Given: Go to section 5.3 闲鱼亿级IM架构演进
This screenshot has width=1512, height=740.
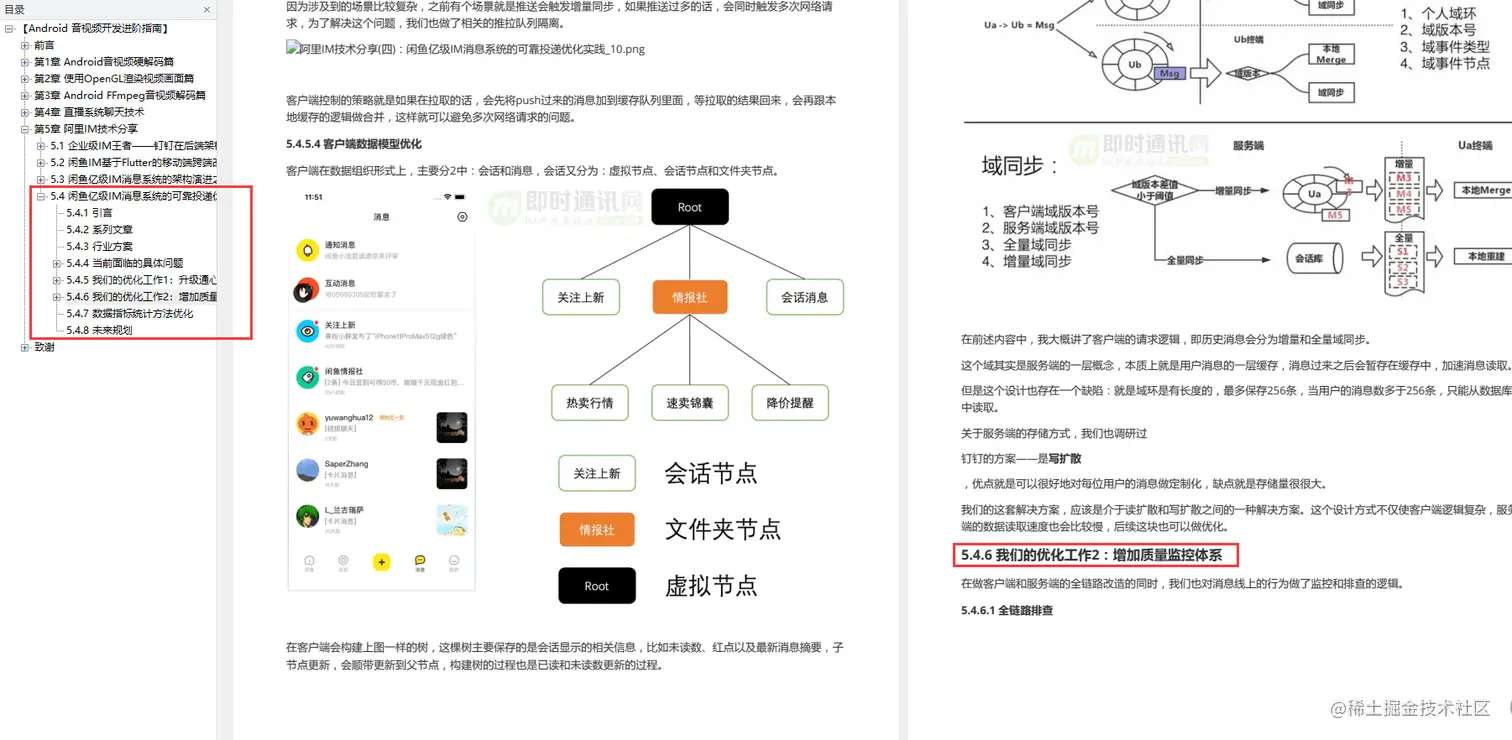Looking at the screenshot, I should coord(134,179).
